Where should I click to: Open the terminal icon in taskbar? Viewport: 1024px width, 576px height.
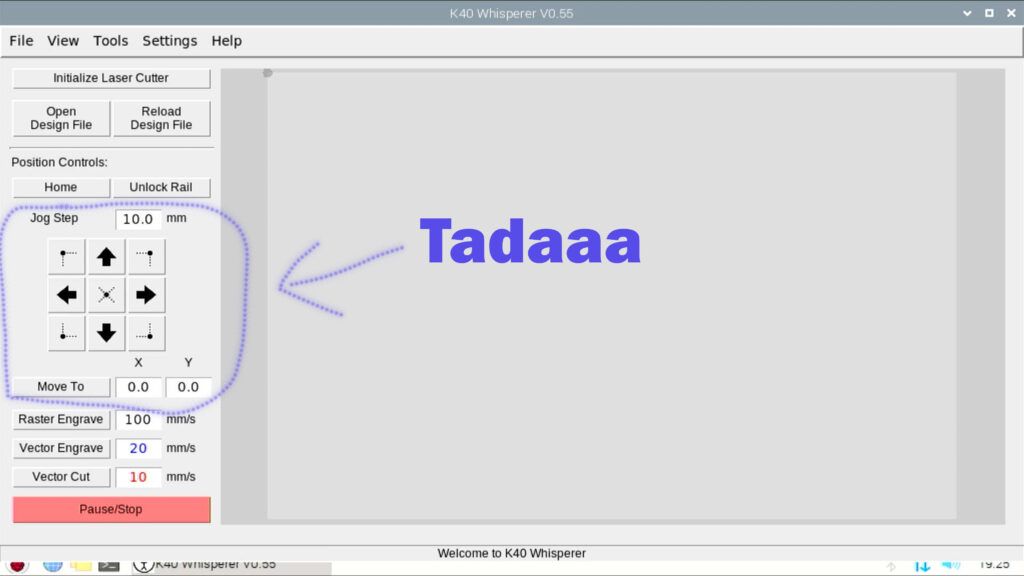pos(109,566)
